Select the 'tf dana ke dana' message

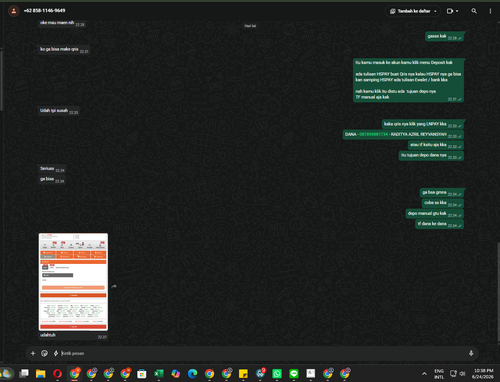439,224
